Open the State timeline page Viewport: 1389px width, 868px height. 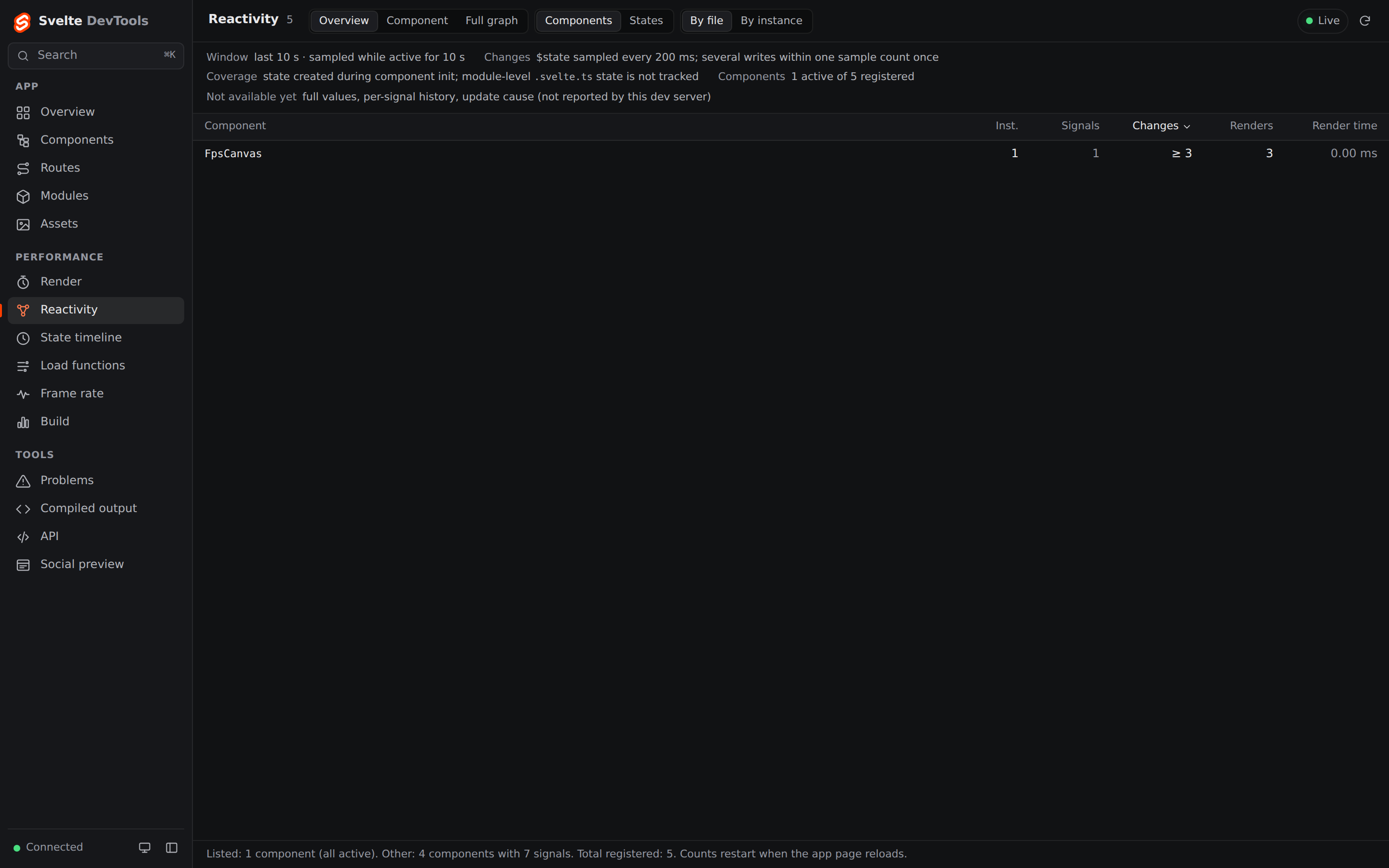tap(96, 338)
